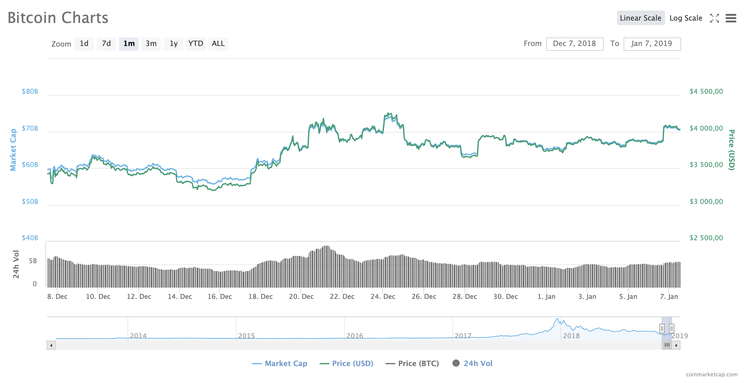This screenshot has height=383, width=750.
Task: Choose the 1y zoom range
Action: coord(174,44)
